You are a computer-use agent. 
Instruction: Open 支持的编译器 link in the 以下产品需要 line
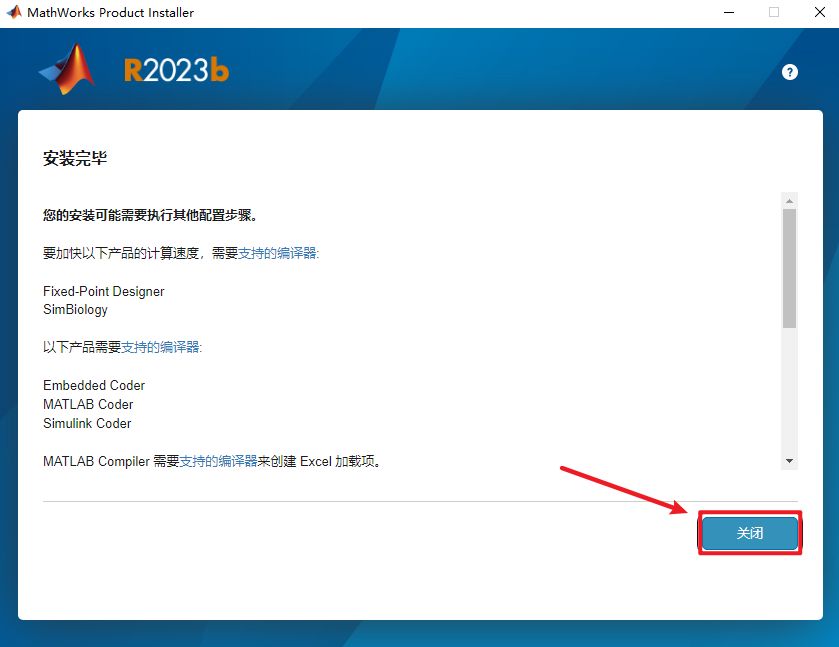coord(161,347)
